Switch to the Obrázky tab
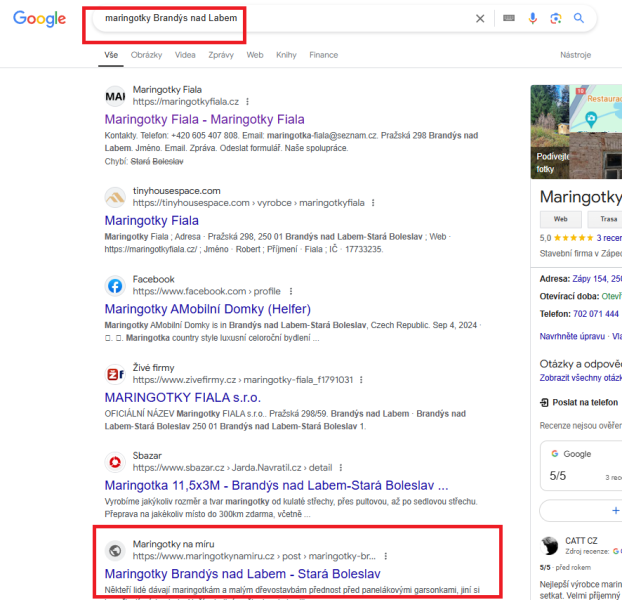This screenshot has width=622, height=600. pos(146,55)
